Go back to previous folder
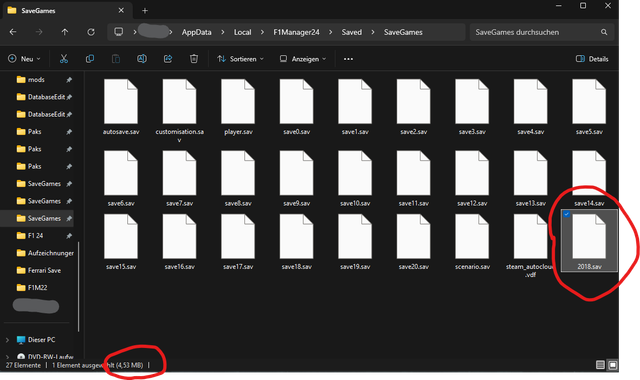 pyautogui.click(x=13, y=32)
